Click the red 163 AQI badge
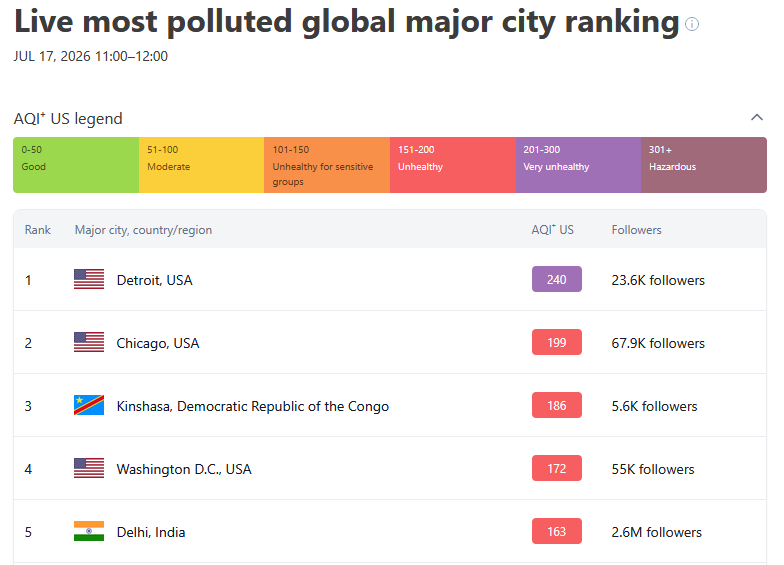 pyautogui.click(x=556, y=531)
